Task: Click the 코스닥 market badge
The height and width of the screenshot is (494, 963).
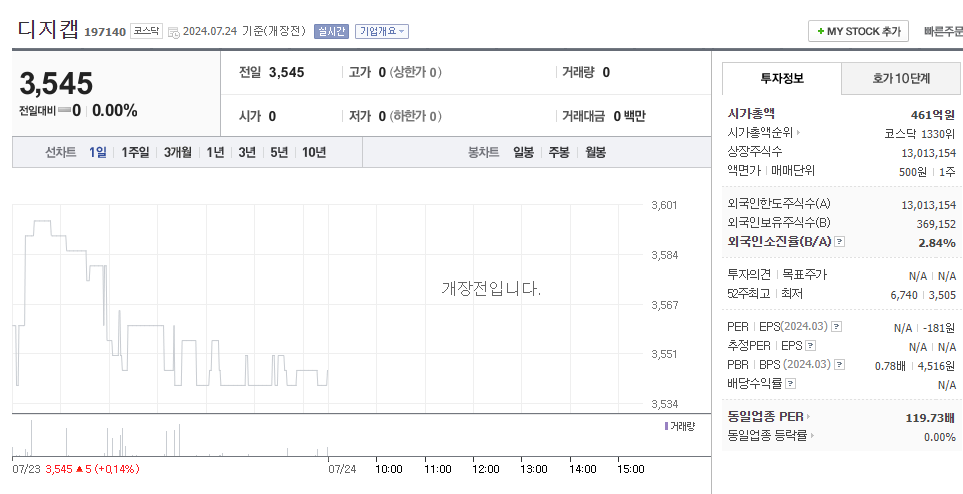Action: [x=146, y=31]
